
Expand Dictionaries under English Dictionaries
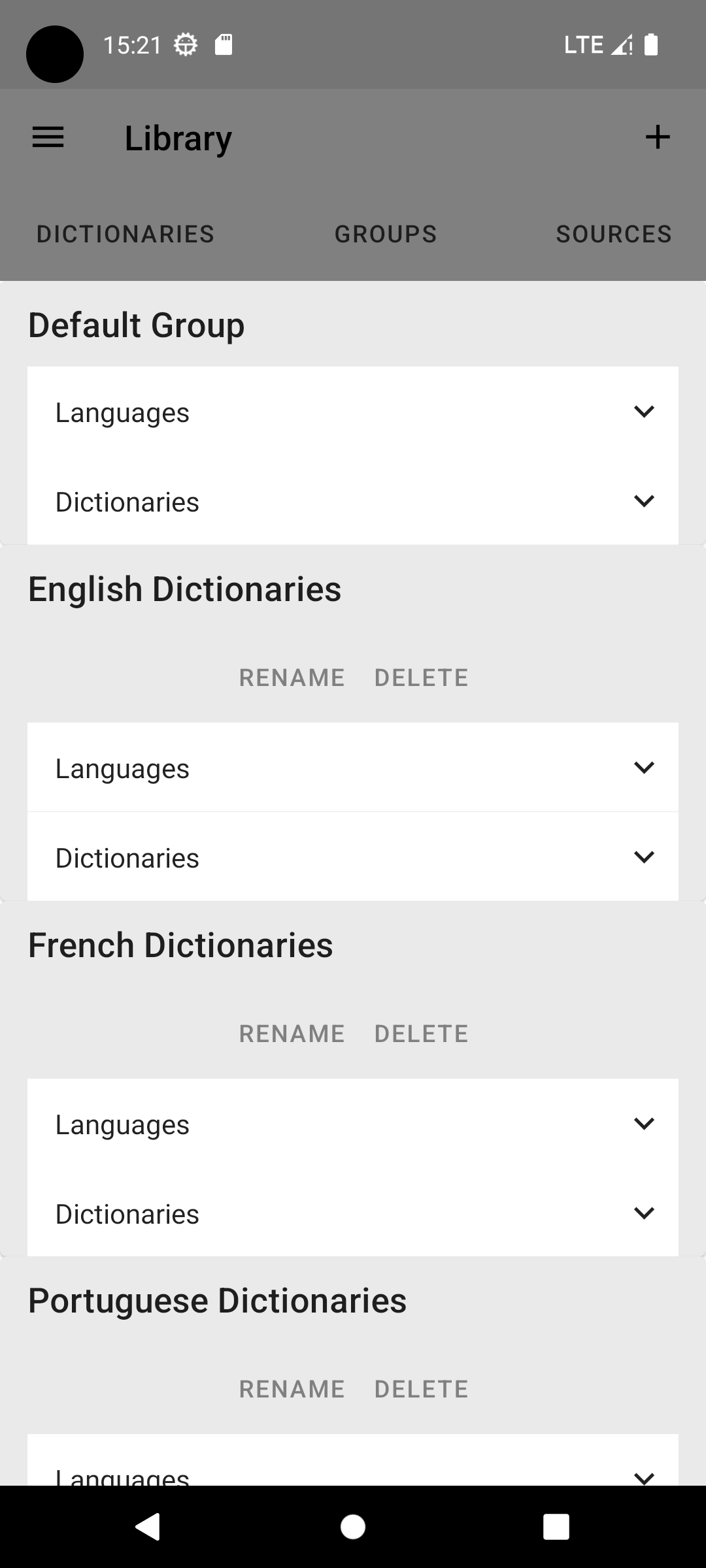coord(353,858)
